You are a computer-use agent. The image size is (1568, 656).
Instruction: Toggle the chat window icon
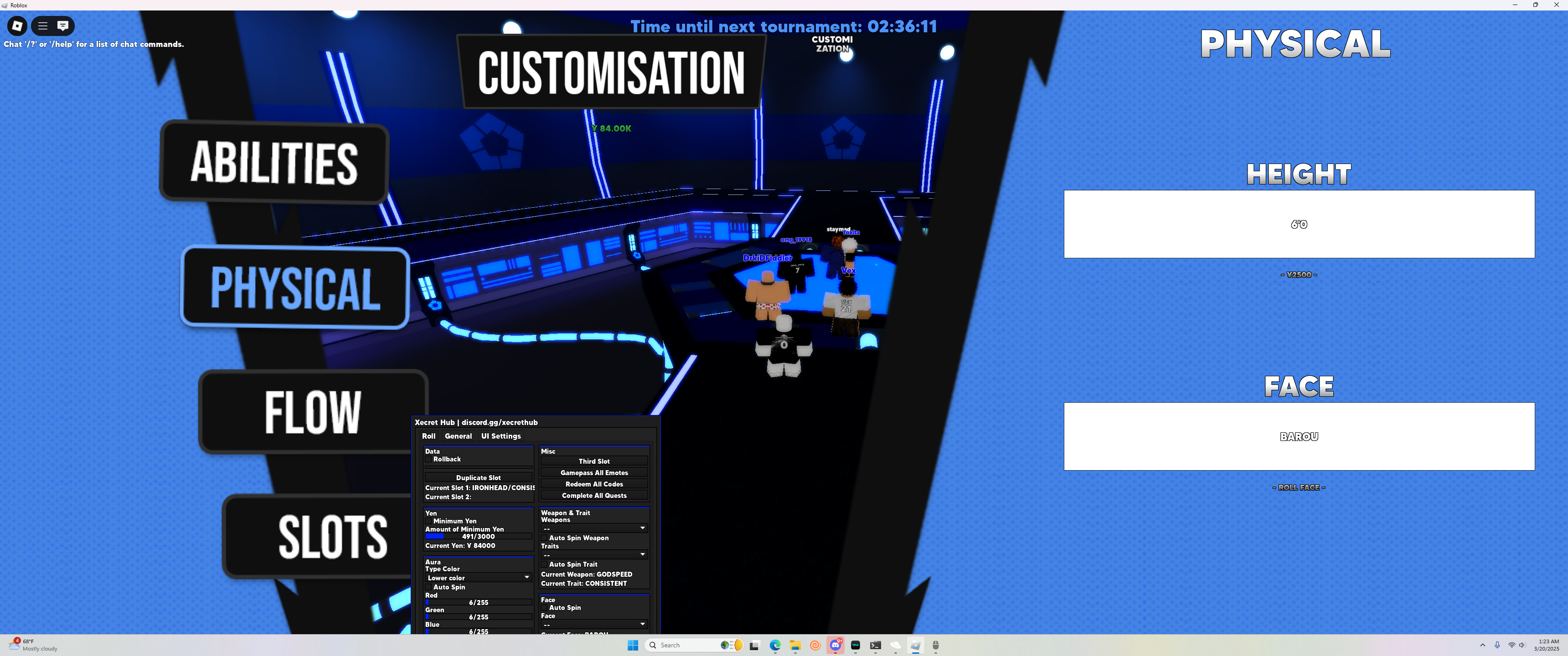(63, 26)
